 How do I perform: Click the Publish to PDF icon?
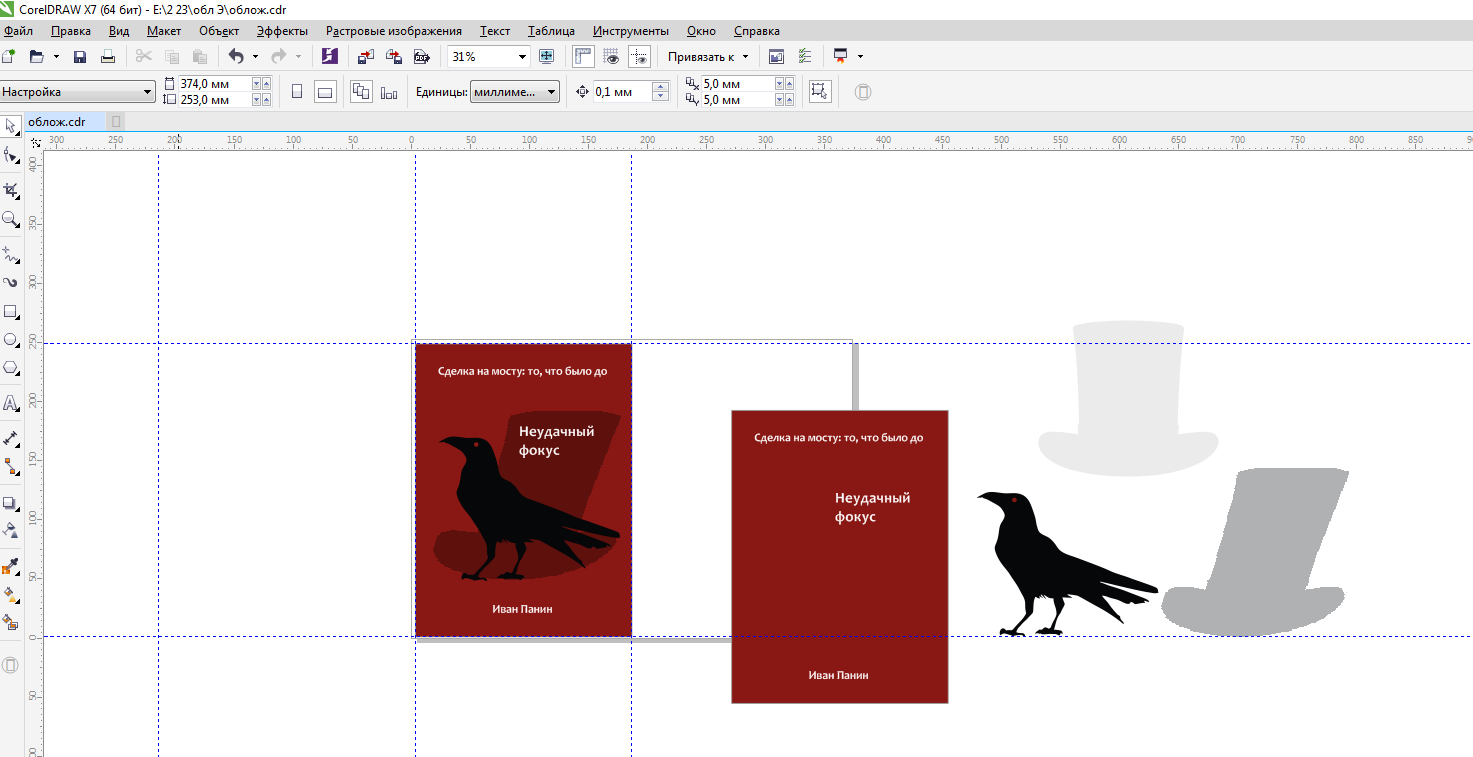pos(422,57)
